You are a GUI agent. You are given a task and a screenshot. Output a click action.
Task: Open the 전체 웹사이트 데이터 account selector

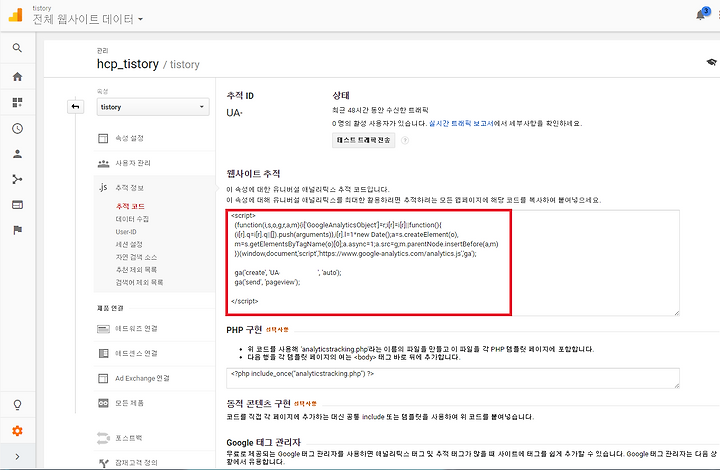(x=87, y=19)
